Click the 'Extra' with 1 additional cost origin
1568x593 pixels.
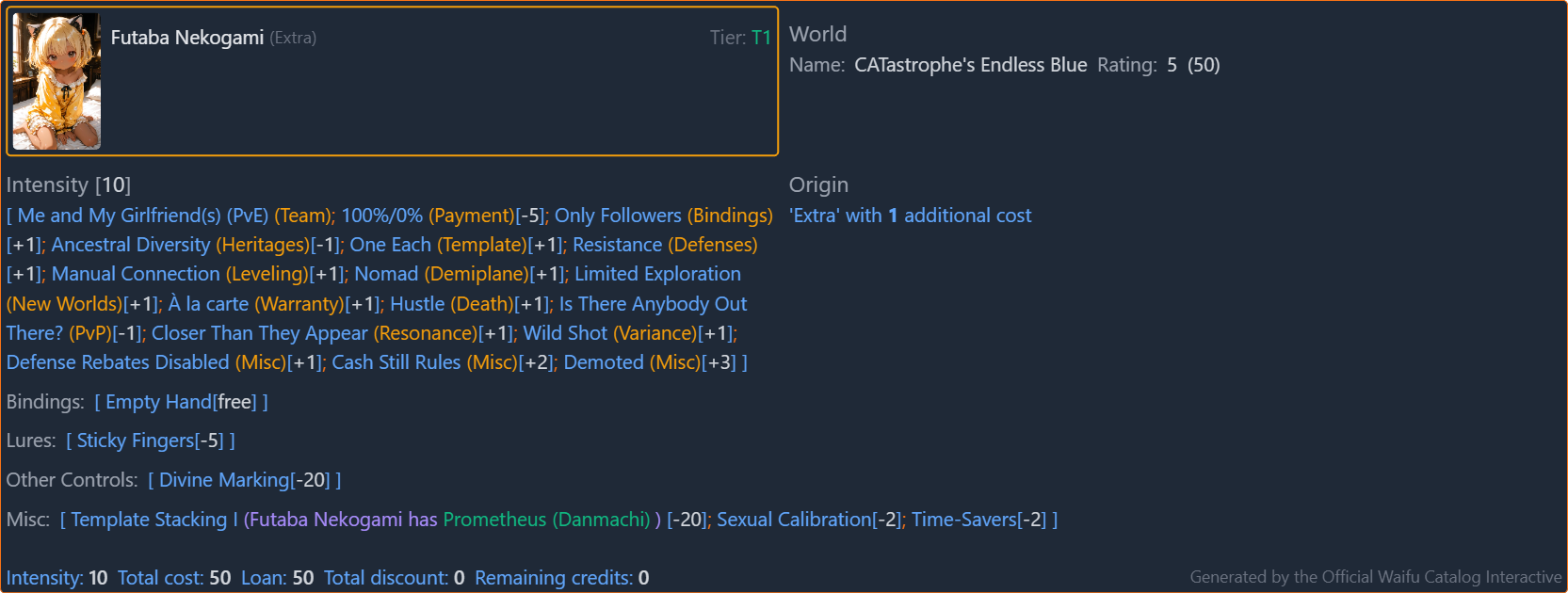[910, 216]
